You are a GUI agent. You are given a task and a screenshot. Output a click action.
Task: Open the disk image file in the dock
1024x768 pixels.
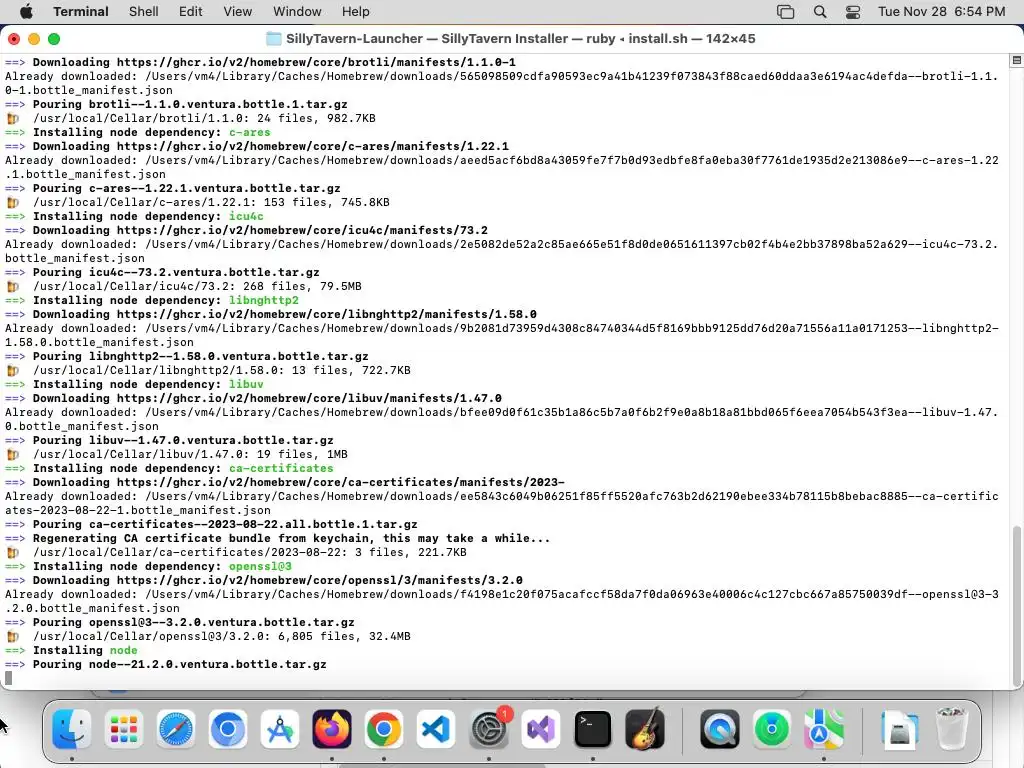click(x=899, y=729)
